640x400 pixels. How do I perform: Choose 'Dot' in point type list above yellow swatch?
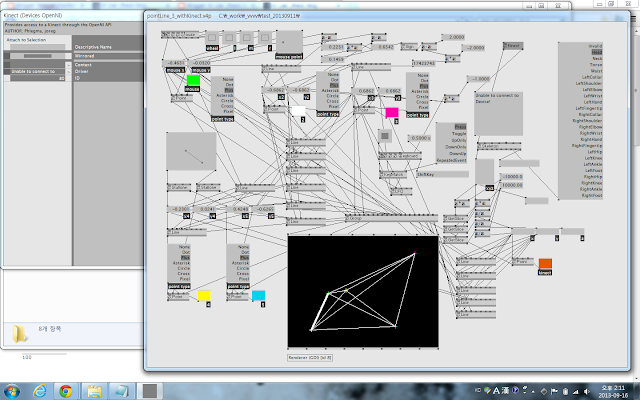click(x=186, y=252)
